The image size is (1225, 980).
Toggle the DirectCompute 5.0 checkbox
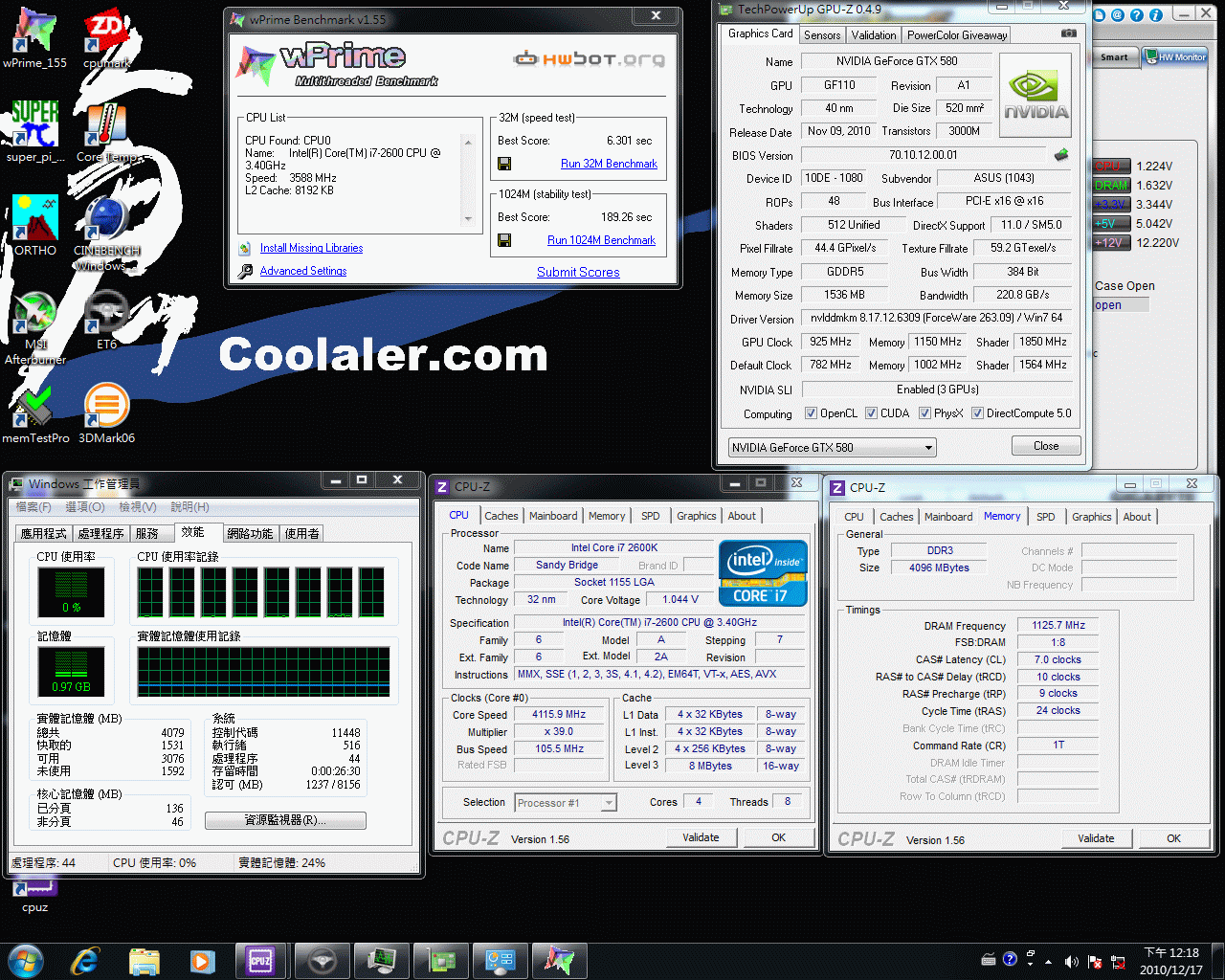pos(978,413)
